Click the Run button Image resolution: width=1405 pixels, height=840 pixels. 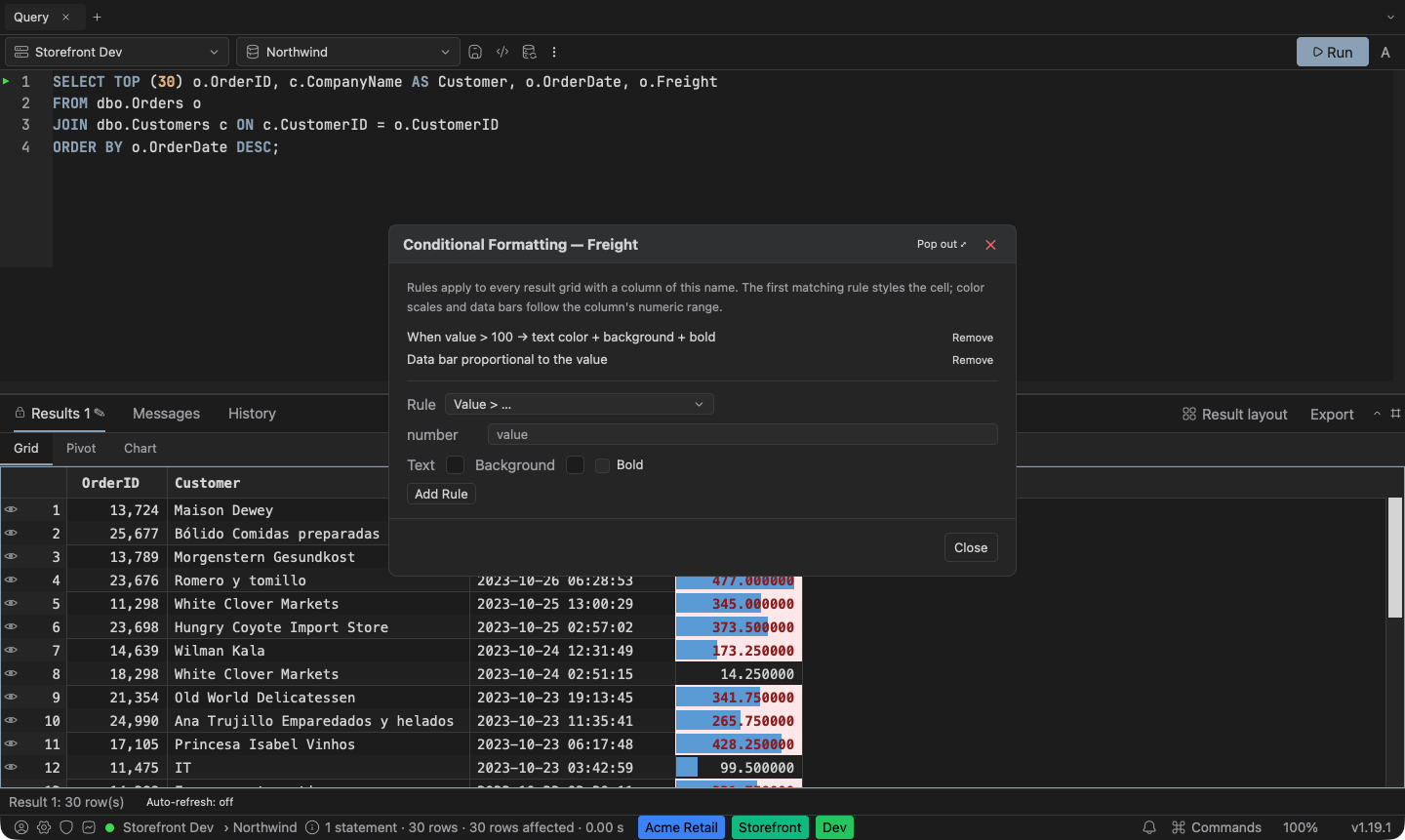(1333, 52)
